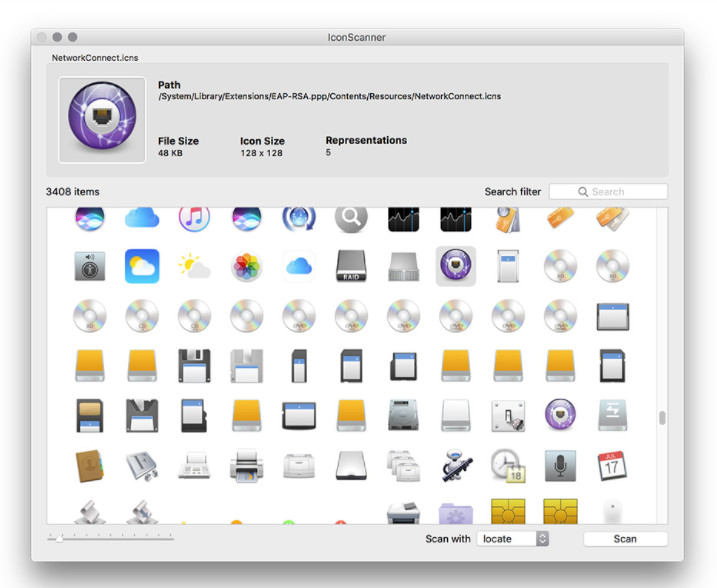Select the stacked printer pool icon
717x588 pixels.
point(403,466)
